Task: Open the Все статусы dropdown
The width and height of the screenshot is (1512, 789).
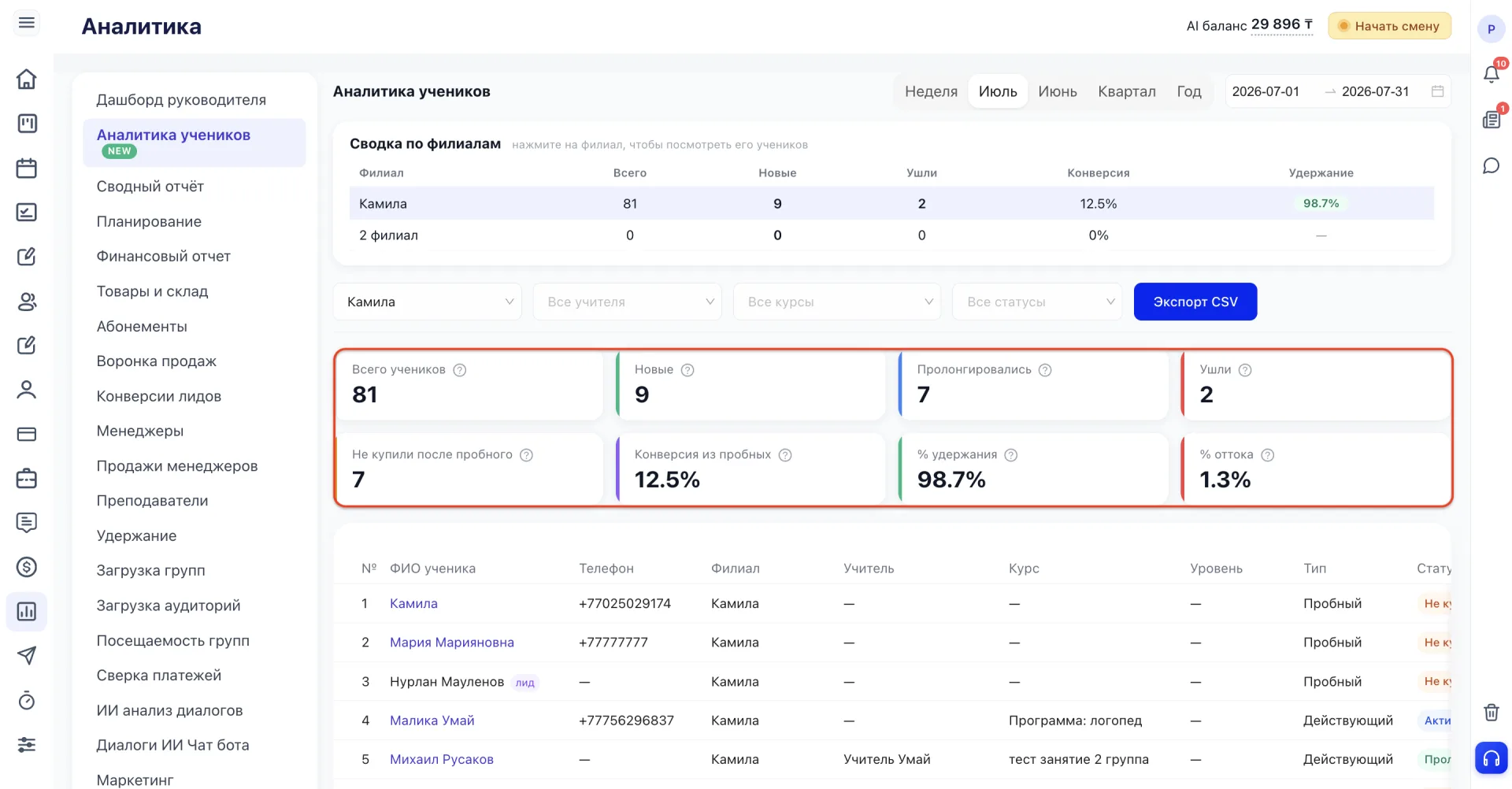Action: coord(1037,302)
